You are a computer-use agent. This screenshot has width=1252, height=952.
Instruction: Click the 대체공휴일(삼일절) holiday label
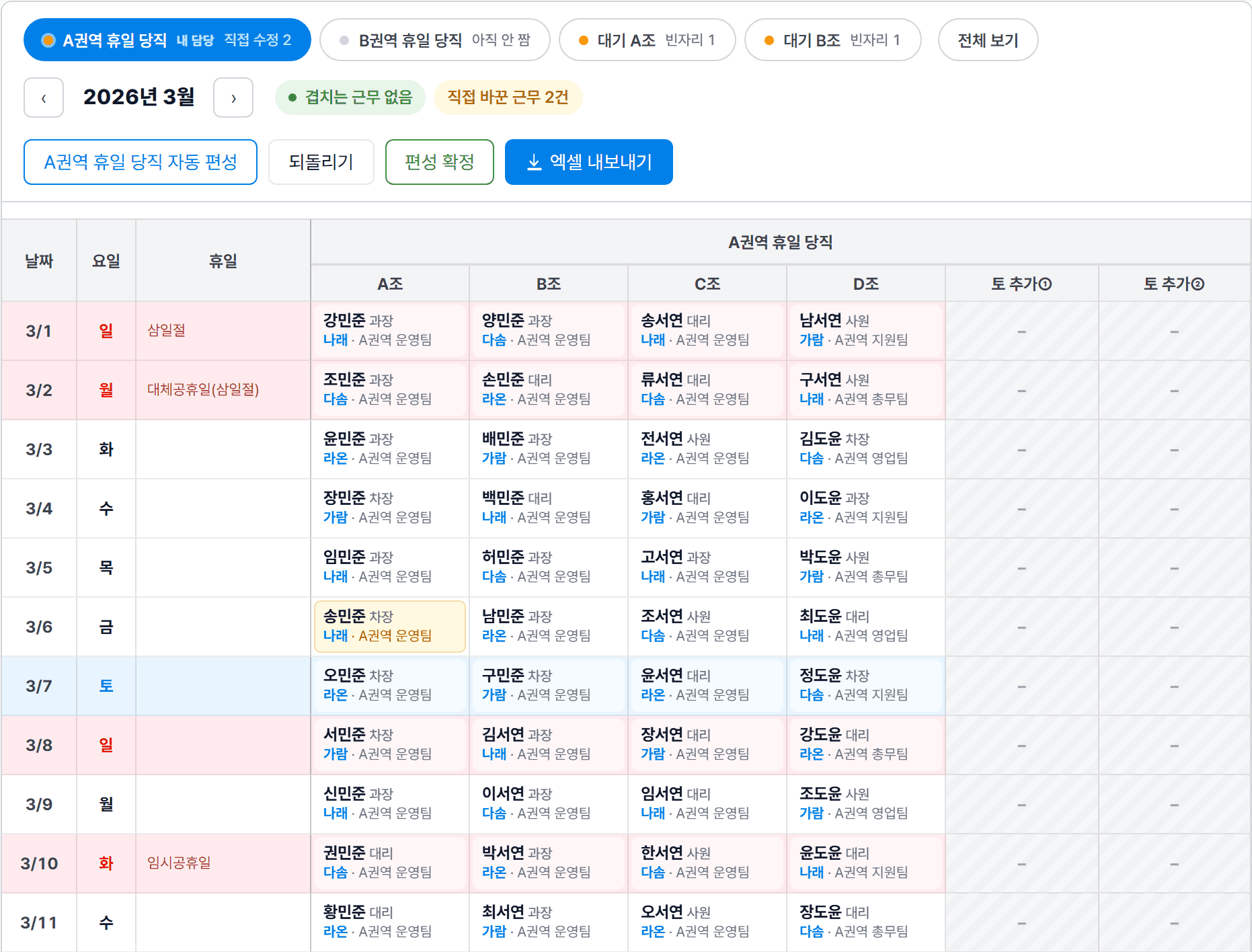[203, 389]
